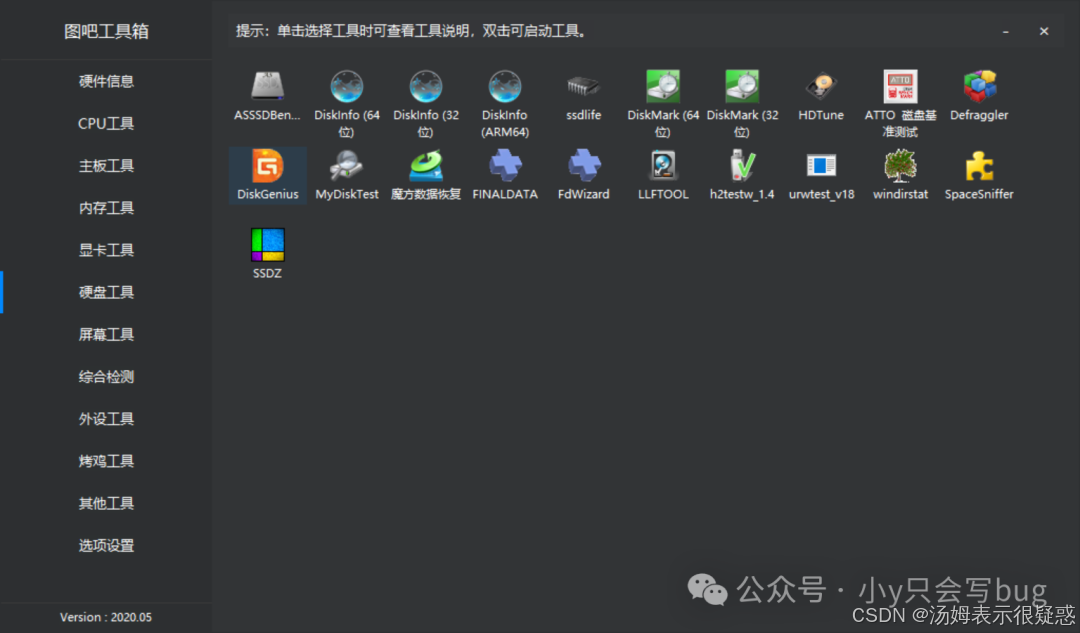Choose the LLFTOOL low-level format icon
This screenshot has height=633, width=1080.
(663, 166)
